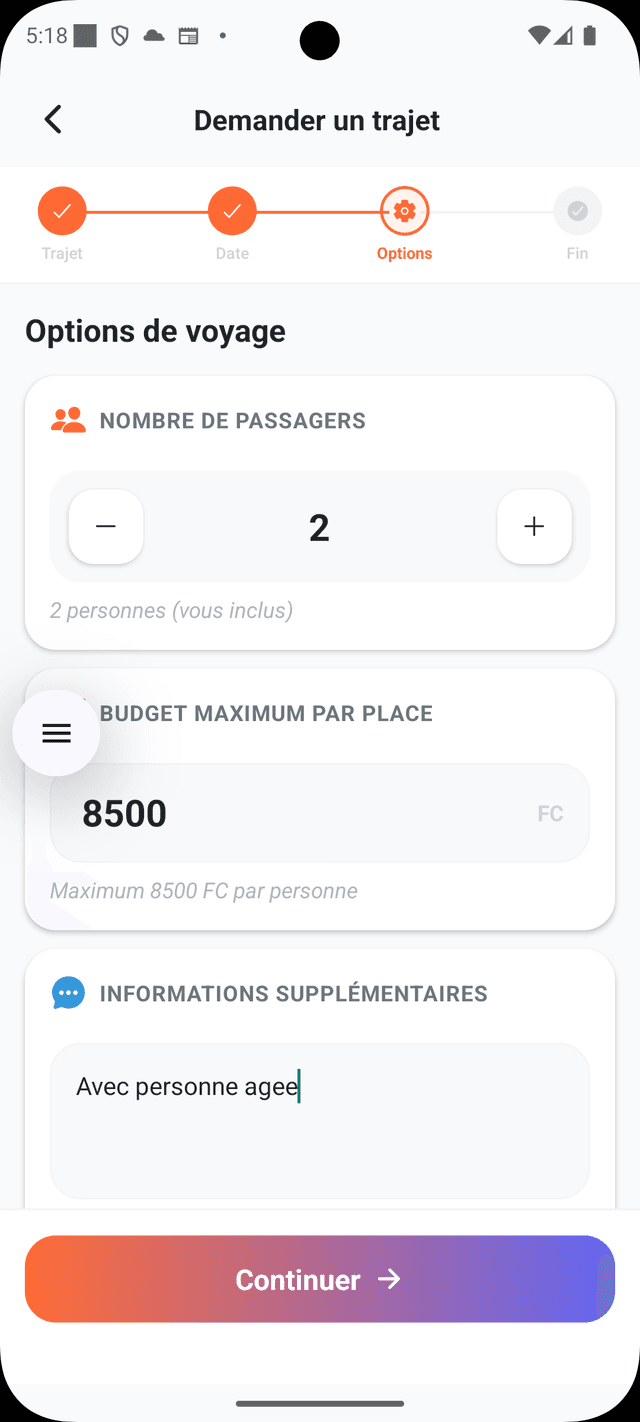
Task: Tap the Trajet step label
Action: click(61, 253)
